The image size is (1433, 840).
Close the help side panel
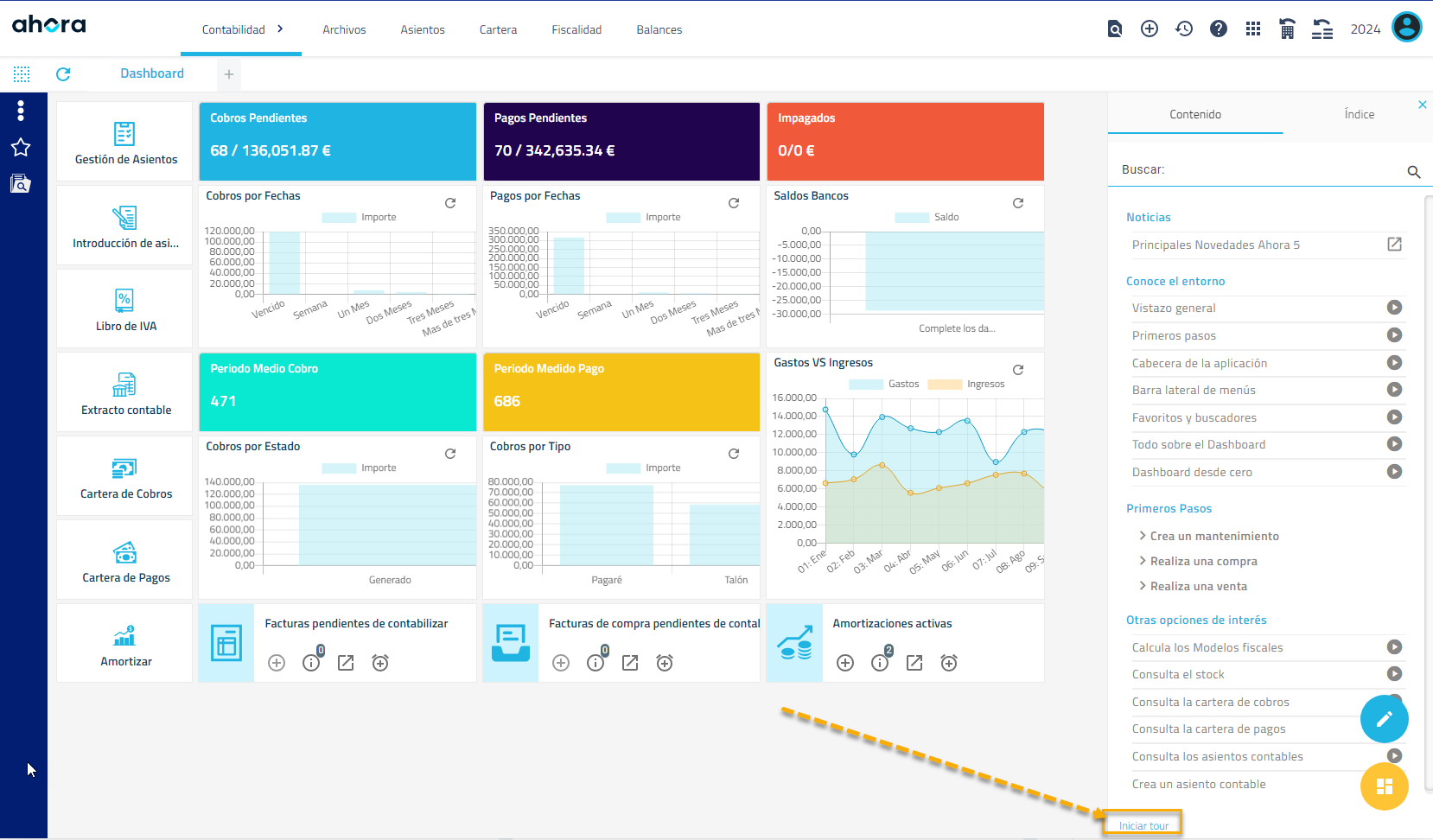[1423, 105]
